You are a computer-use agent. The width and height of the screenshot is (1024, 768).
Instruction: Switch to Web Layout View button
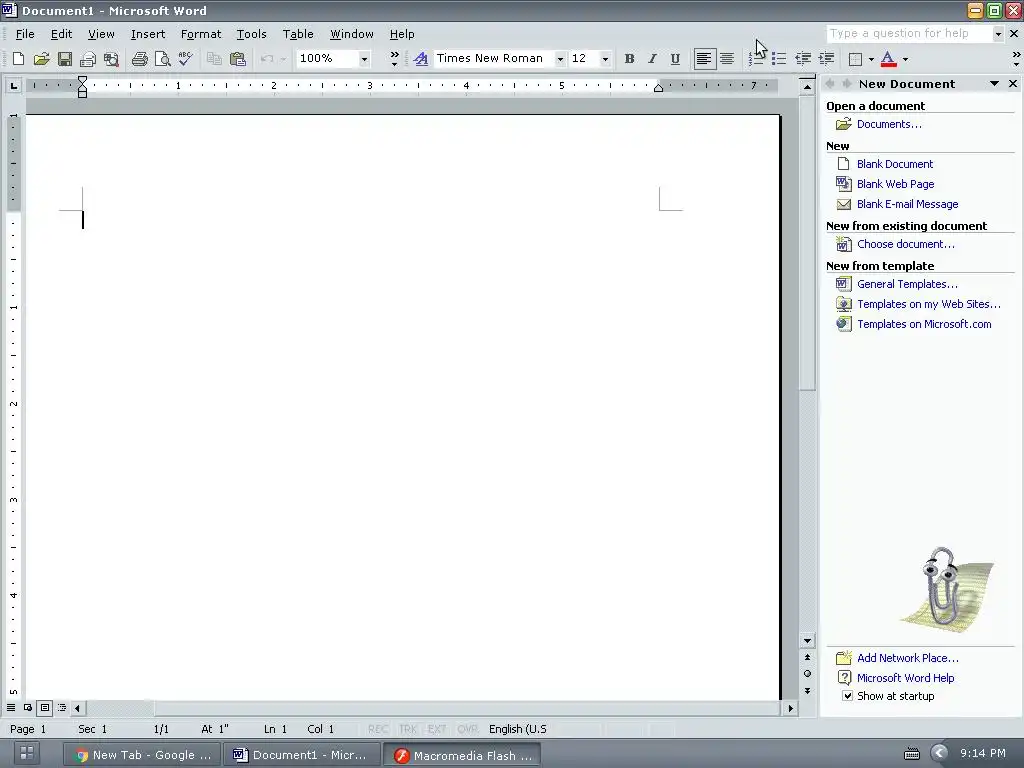[x=27, y=707]
